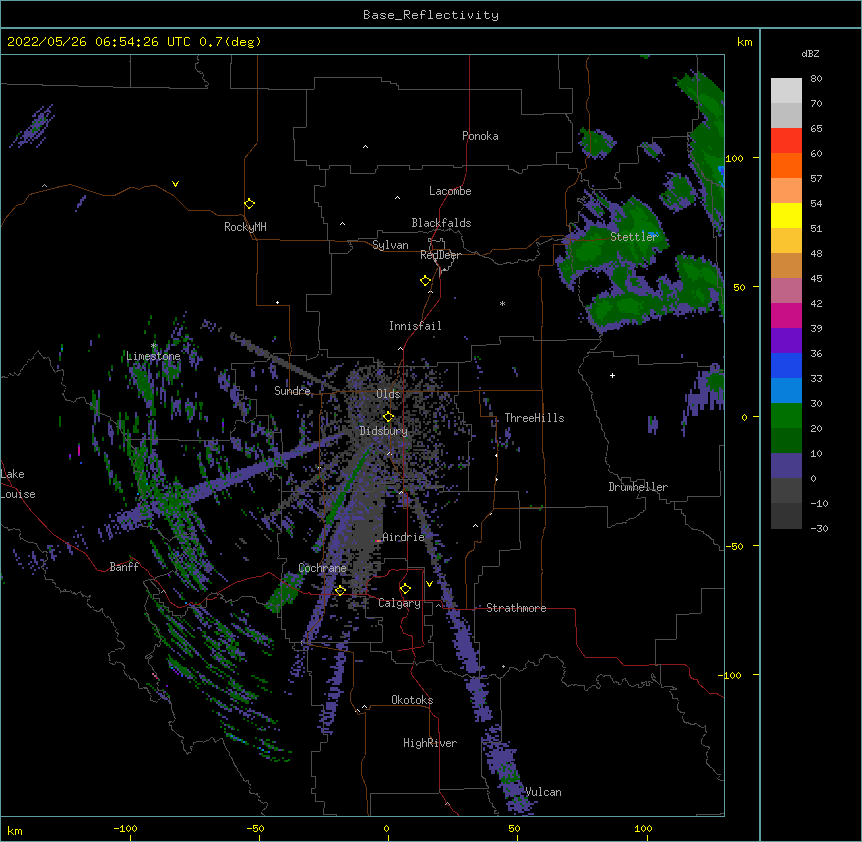Image resolution: width=862 pixels, height=842 pixels.
Task: Click the RockyMH label
Action: point(245,227)
